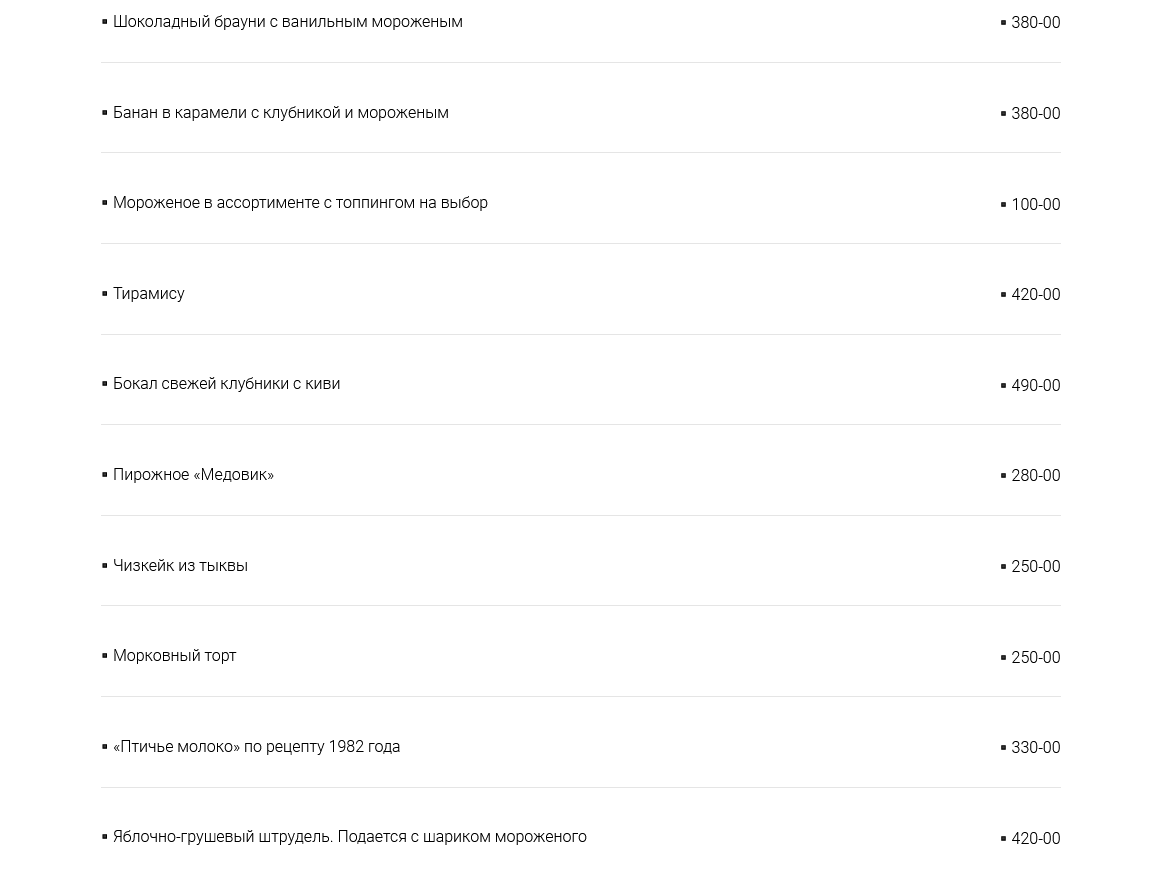Open the Яблочно-грушевый штрудель entry
The width and height of the screenshot is (1160, 874).
pos(349,837)
